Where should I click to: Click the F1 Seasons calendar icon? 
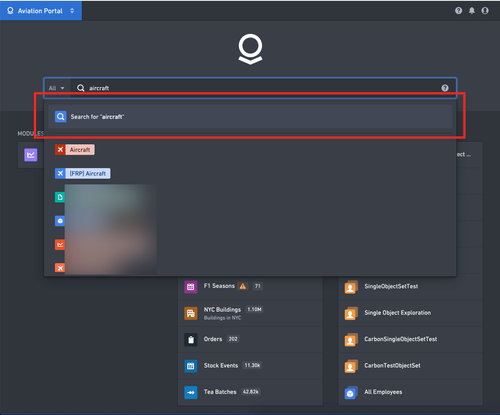click(x=191, y=287)
